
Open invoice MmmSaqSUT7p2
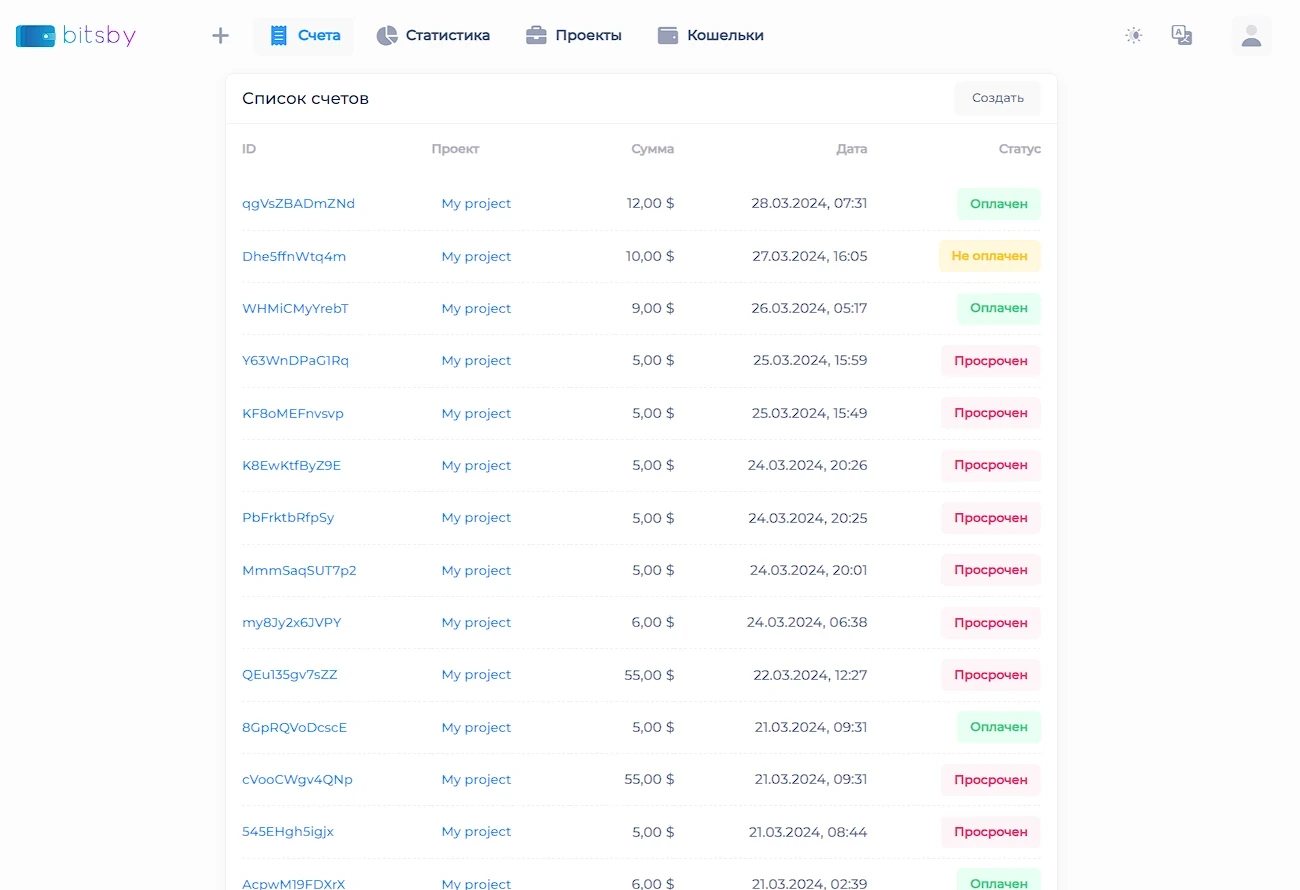tap(299, 570)
